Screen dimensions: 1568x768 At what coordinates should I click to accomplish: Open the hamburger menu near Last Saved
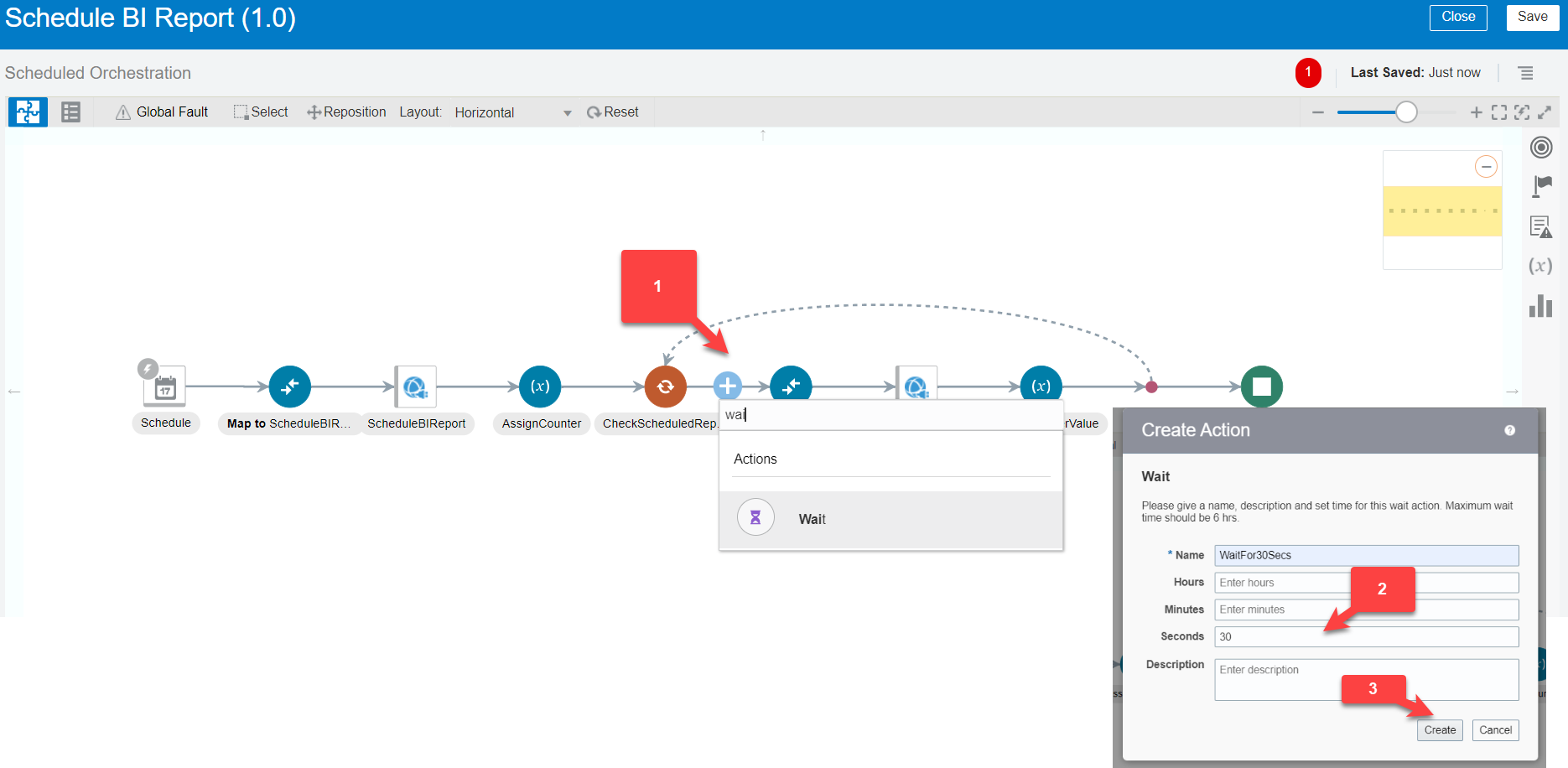coord(1526,73)
